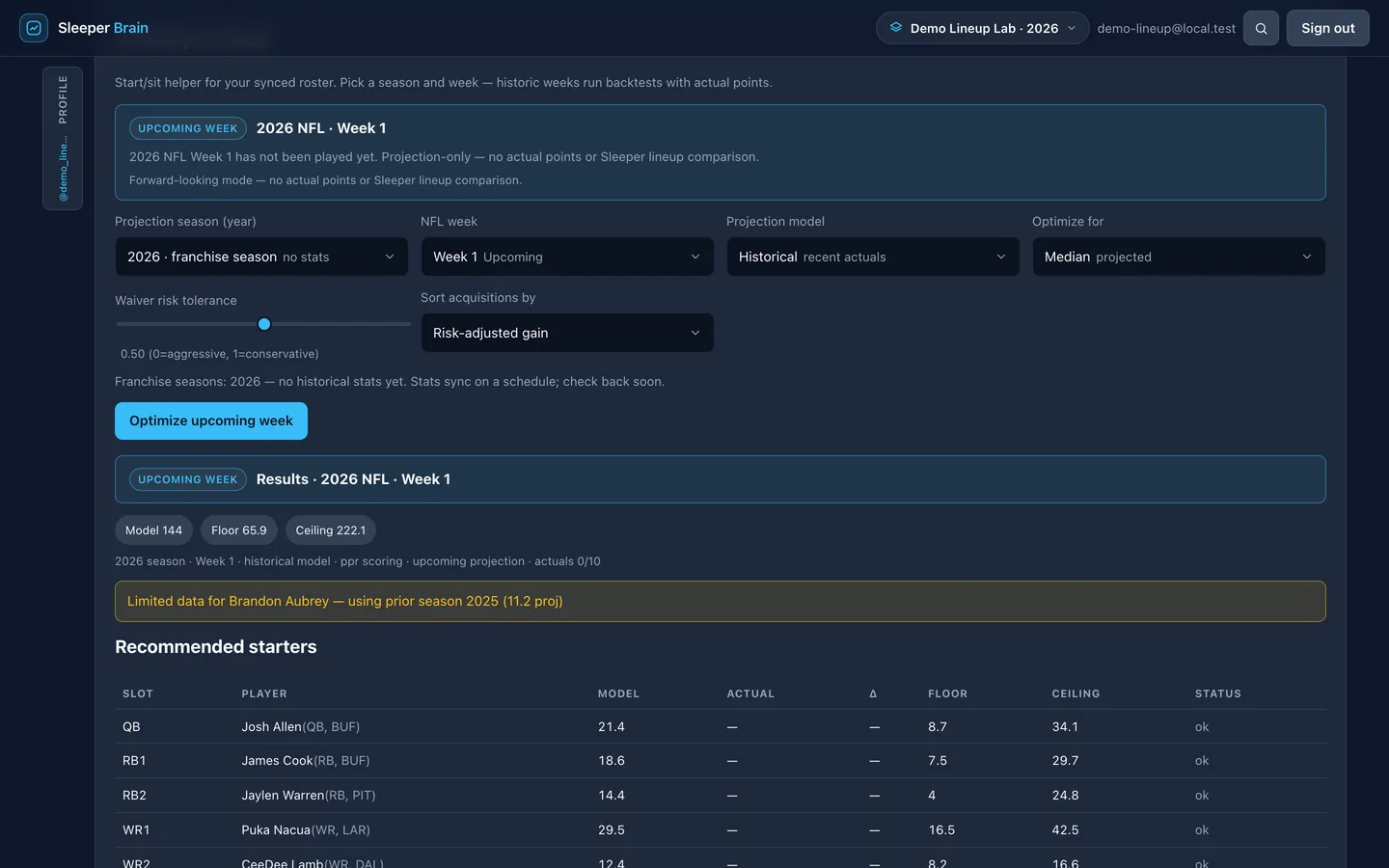Open the Sort acquisitions by dropdown
Screen dimensions: 1389x868
[x=567, y=333]
